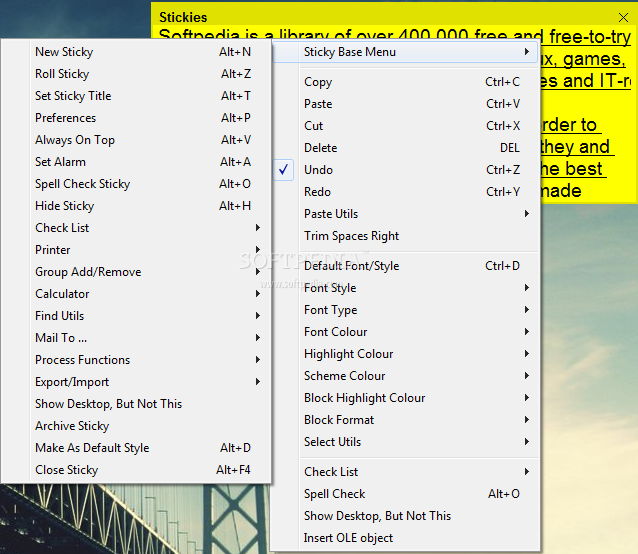
Task: Choose Trim Spaces Right
Action: pos(406,236)
